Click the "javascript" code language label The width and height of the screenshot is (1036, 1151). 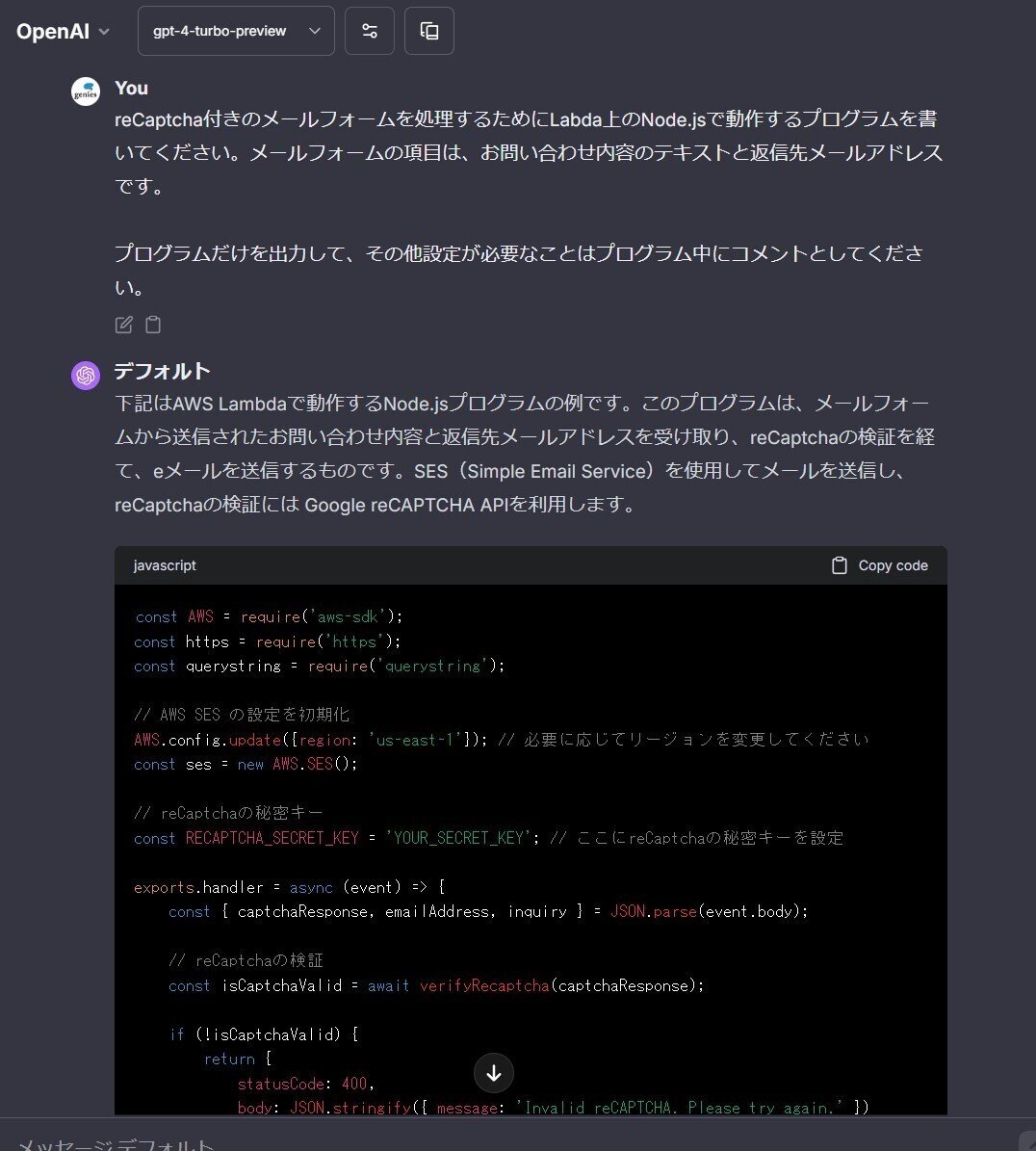[x=165, y=565]
